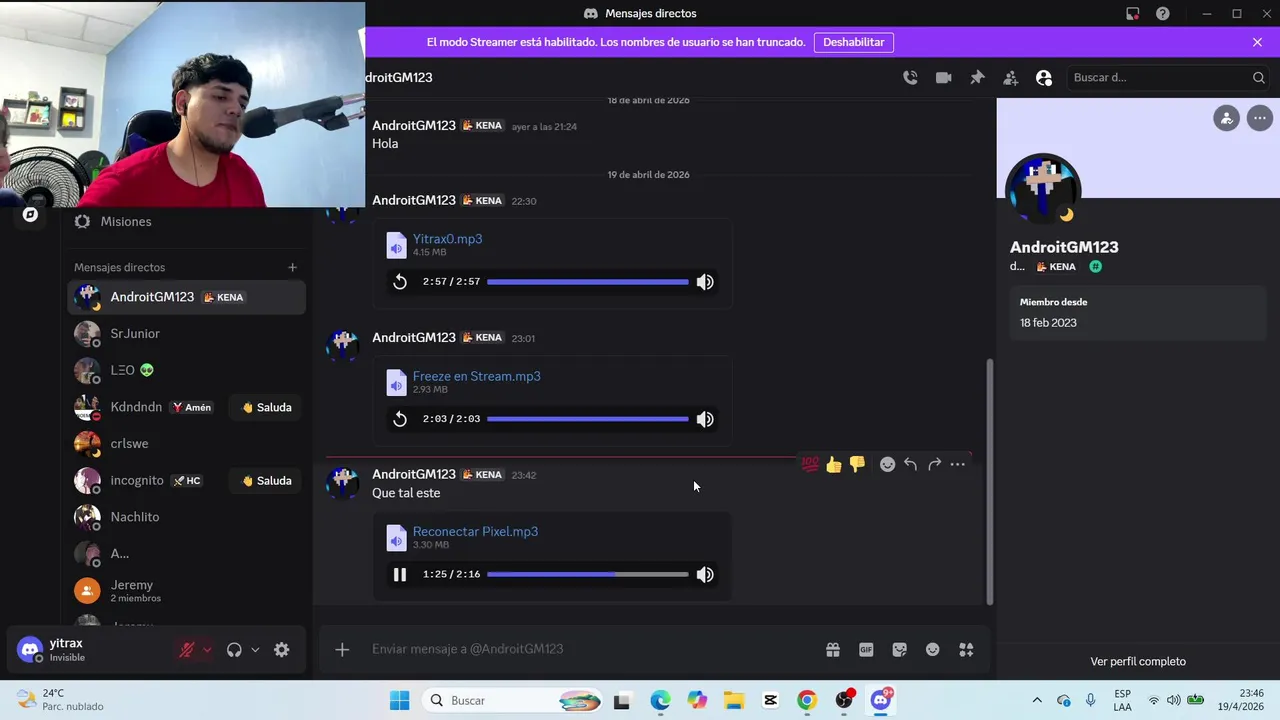Seek in Reconectar Pixel.mp3 progress bar
The image size is (1280, 720).
coord(587,574)
